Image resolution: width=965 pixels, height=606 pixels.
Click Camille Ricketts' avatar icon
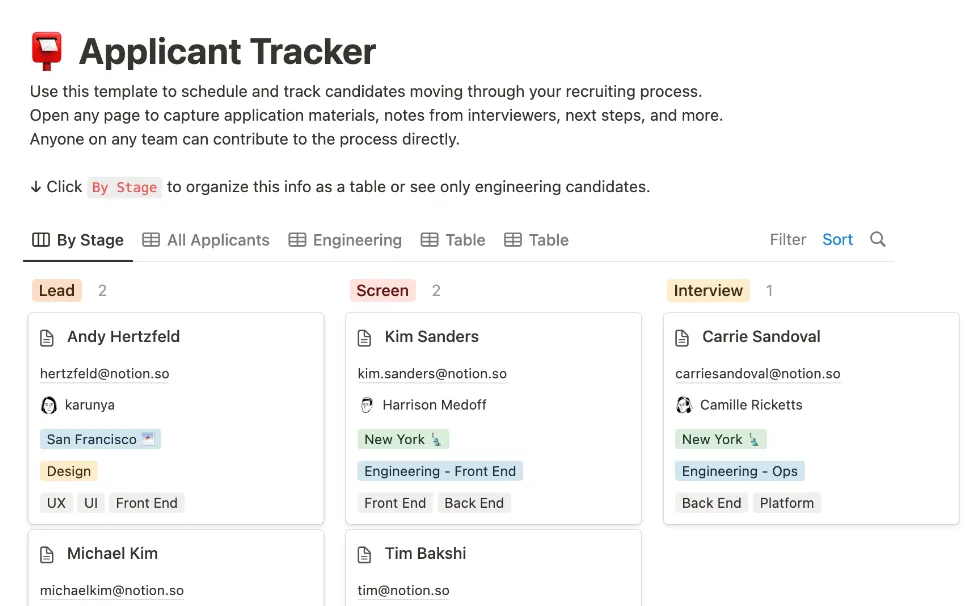[x=684, y=405]
